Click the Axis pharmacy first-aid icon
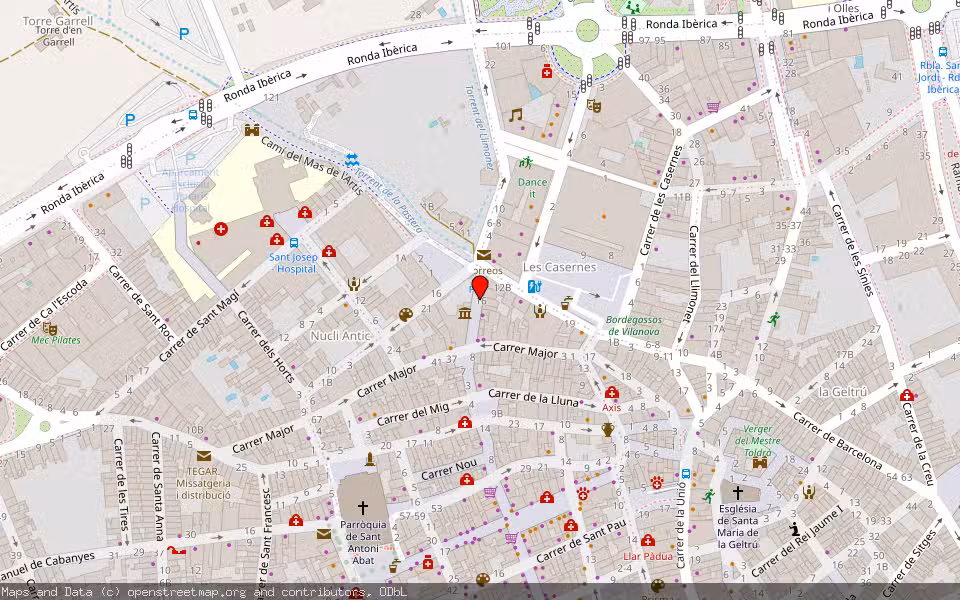This screenshot has height=600, width=960. [612, 394]
